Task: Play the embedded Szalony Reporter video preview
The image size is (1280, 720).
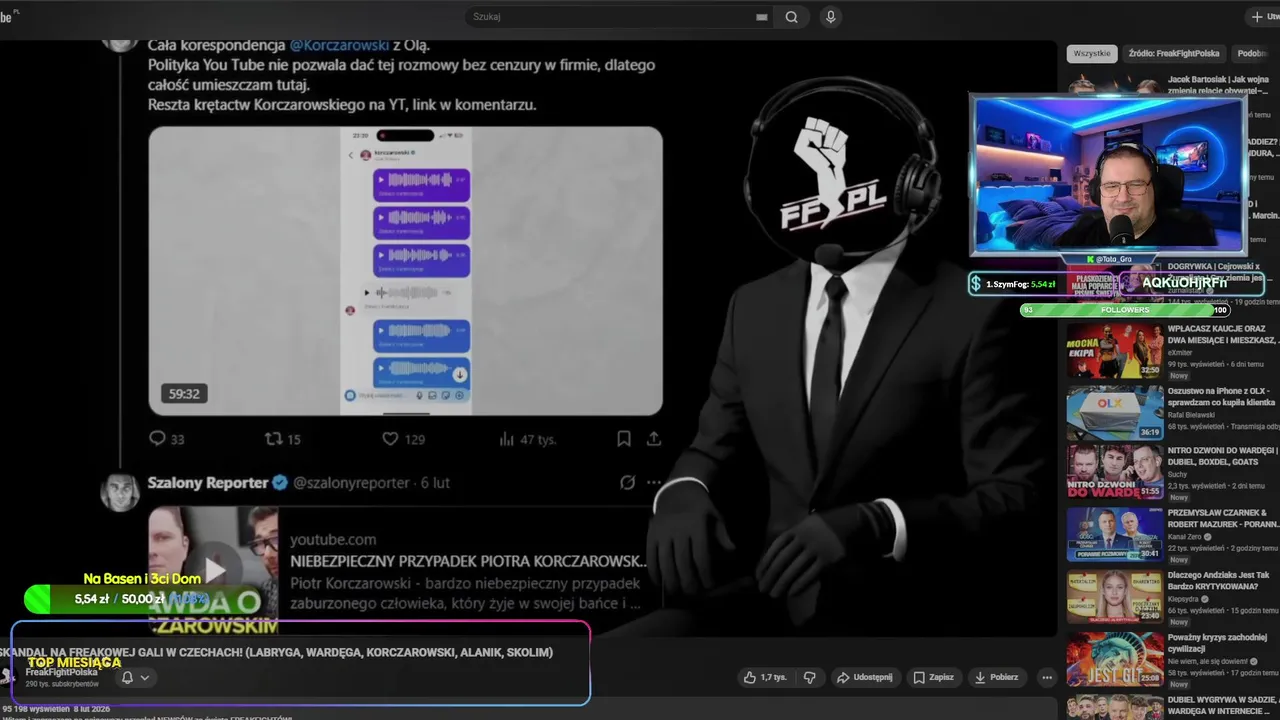Action: (x=213, y=568)
